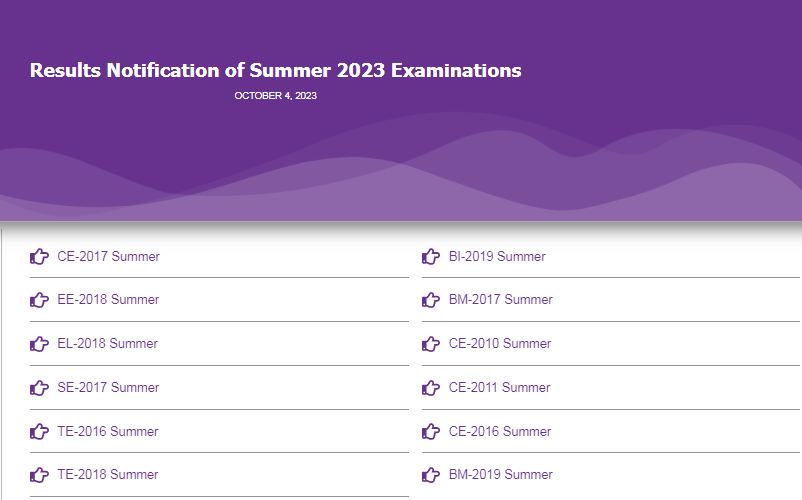Open the BM-2017 Summer link
This screenshot has width=802, height=500.
pyautogui.click(x=501, y=300)
